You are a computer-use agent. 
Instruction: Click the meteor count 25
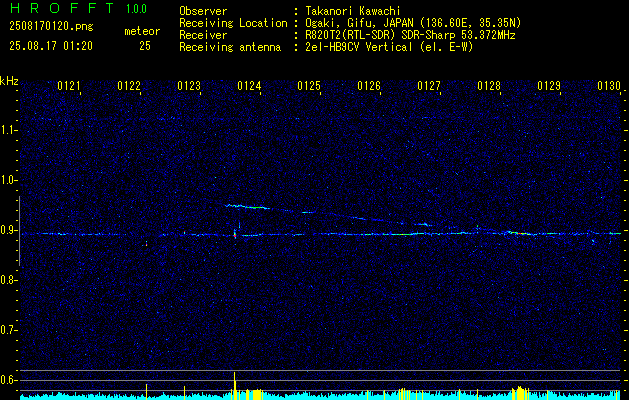145,46
